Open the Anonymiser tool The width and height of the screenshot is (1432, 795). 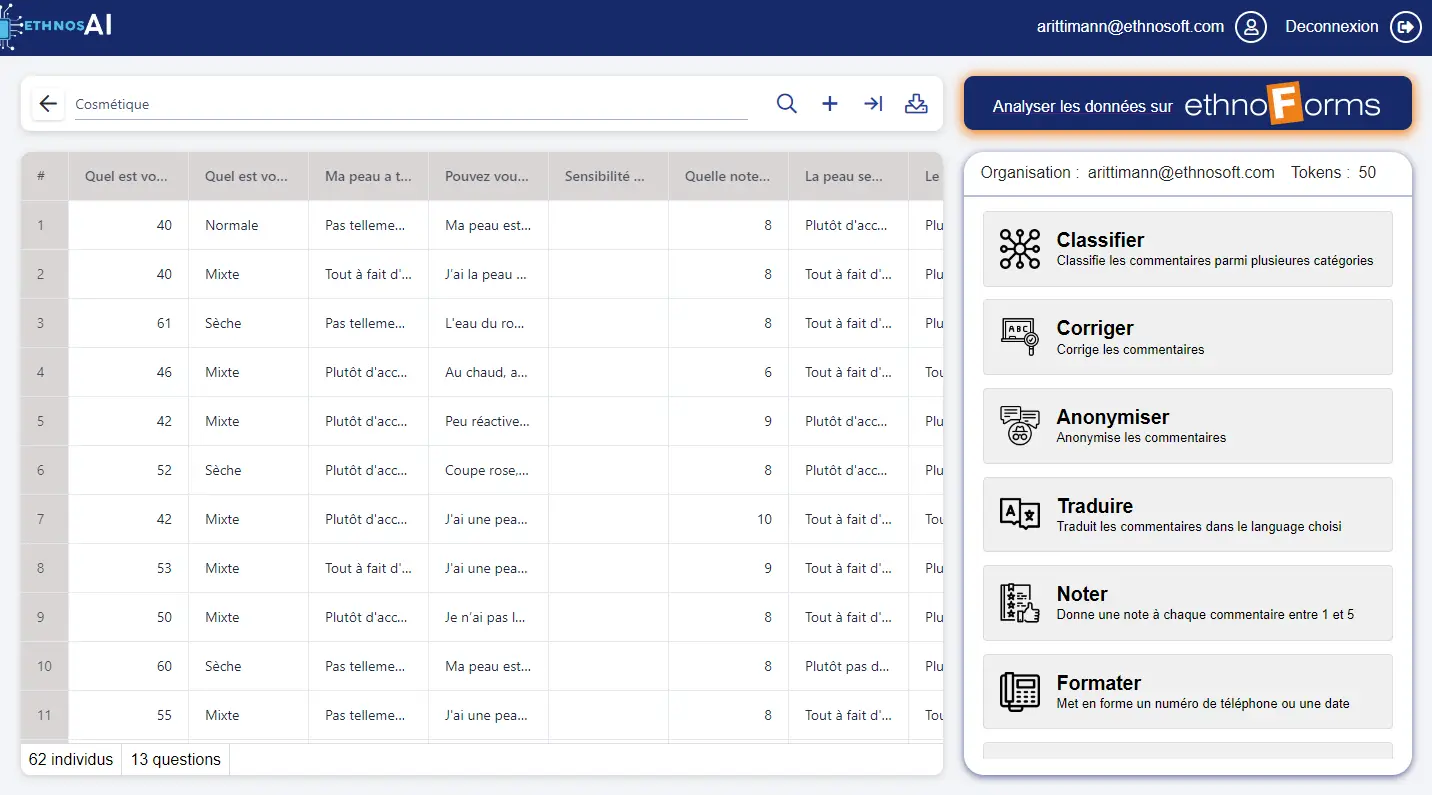click(x=1188, y=426)
